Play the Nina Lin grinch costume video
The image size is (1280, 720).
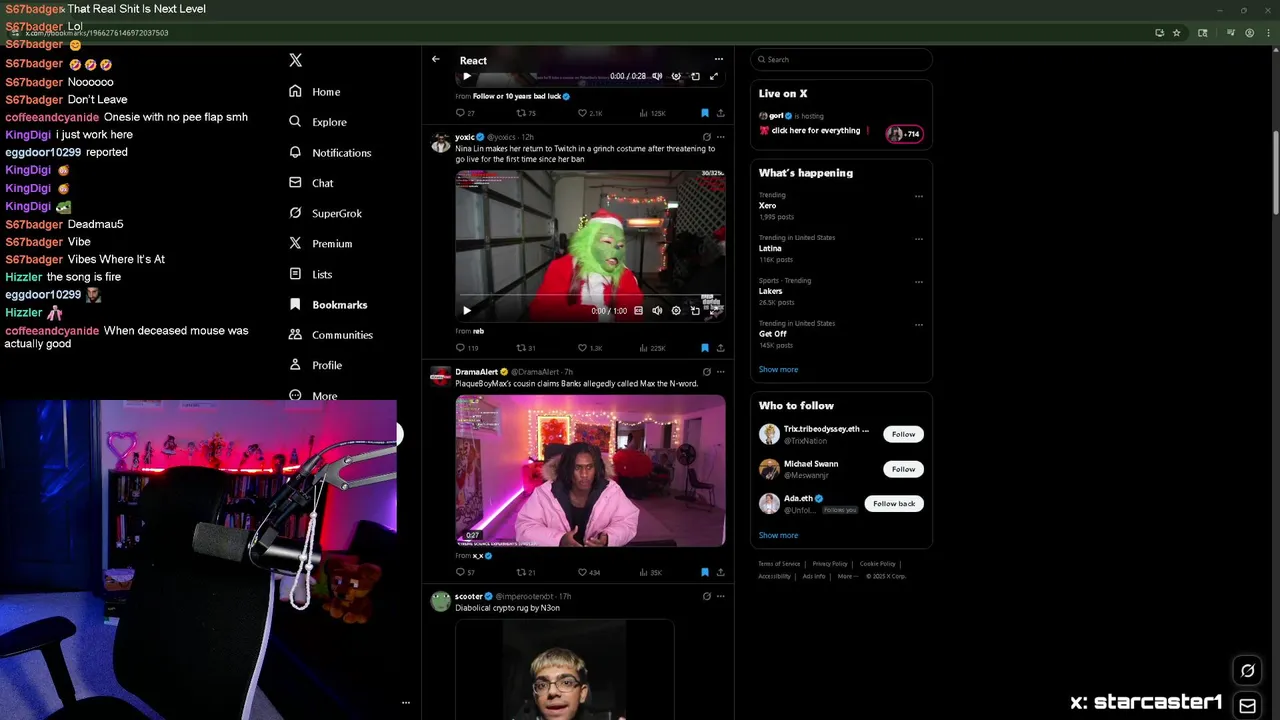coord(466,311)
